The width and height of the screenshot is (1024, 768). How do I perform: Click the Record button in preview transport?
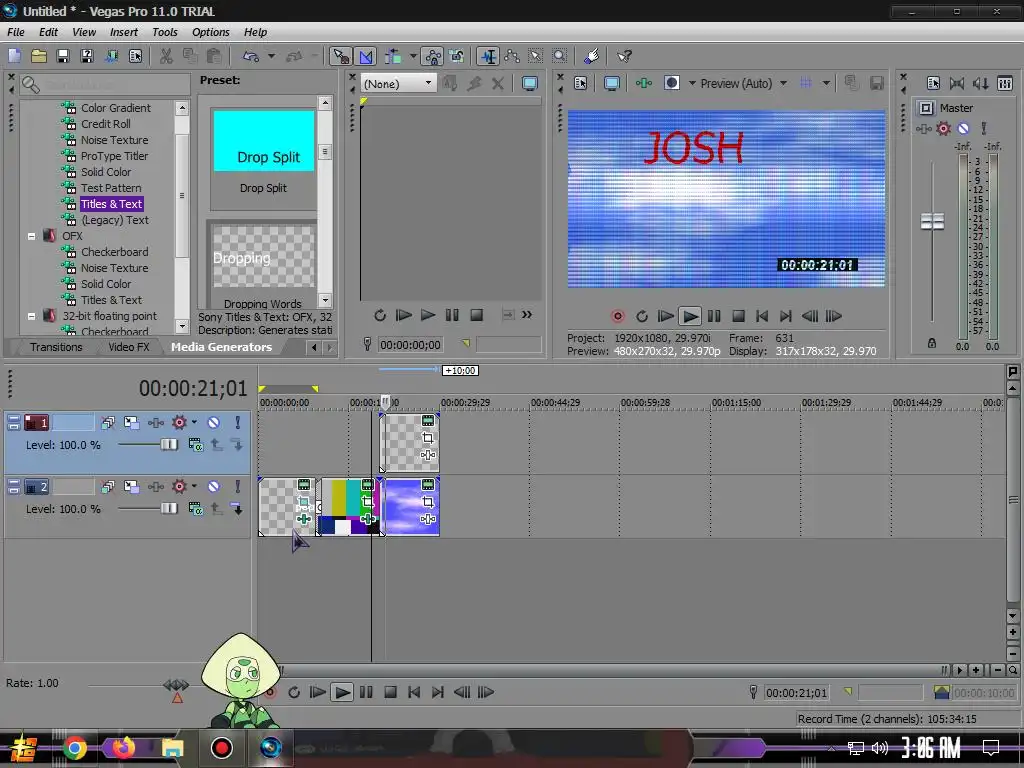[617, 316]
